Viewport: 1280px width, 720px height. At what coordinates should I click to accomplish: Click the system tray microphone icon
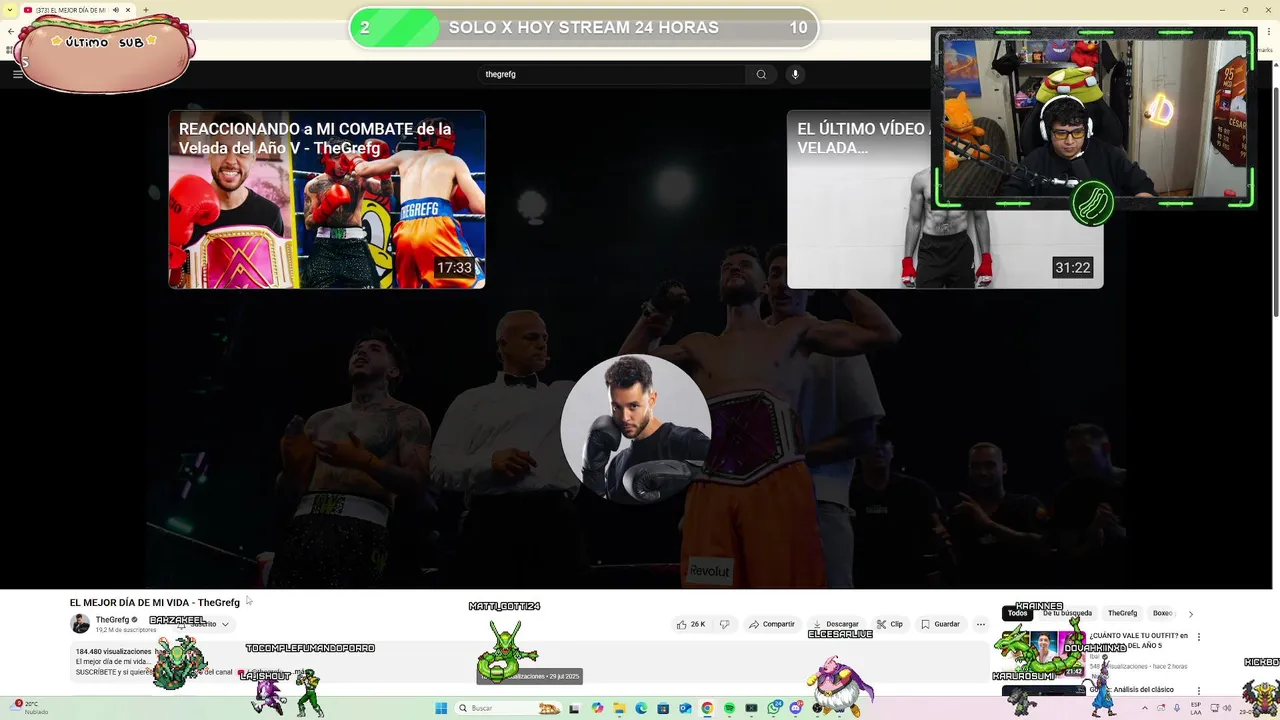[1177, 708]
